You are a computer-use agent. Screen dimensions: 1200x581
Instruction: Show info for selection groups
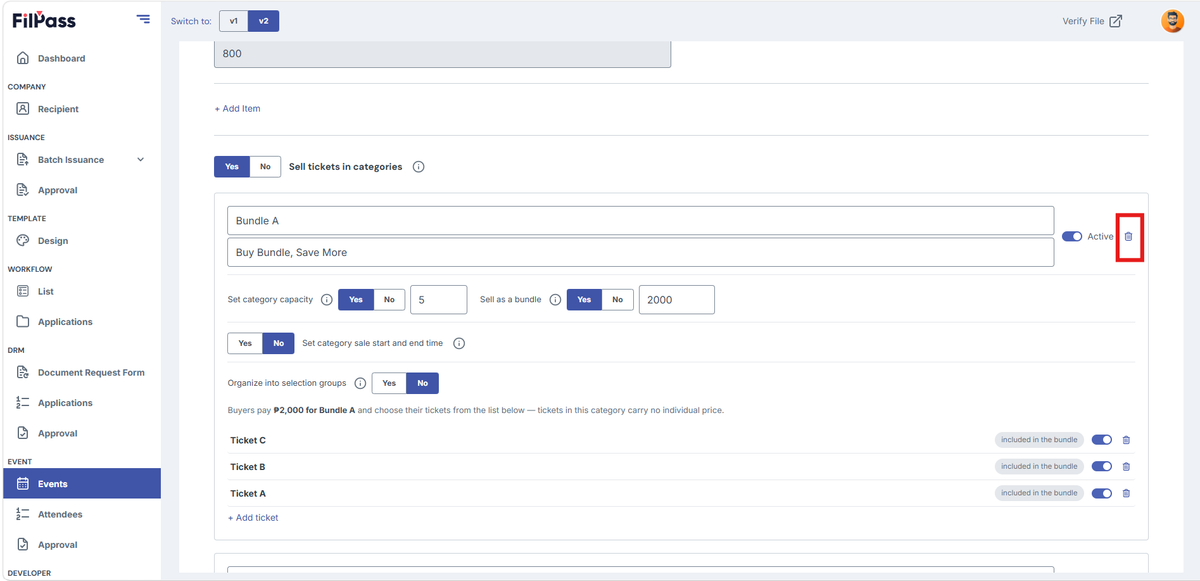tap(360, 383)
